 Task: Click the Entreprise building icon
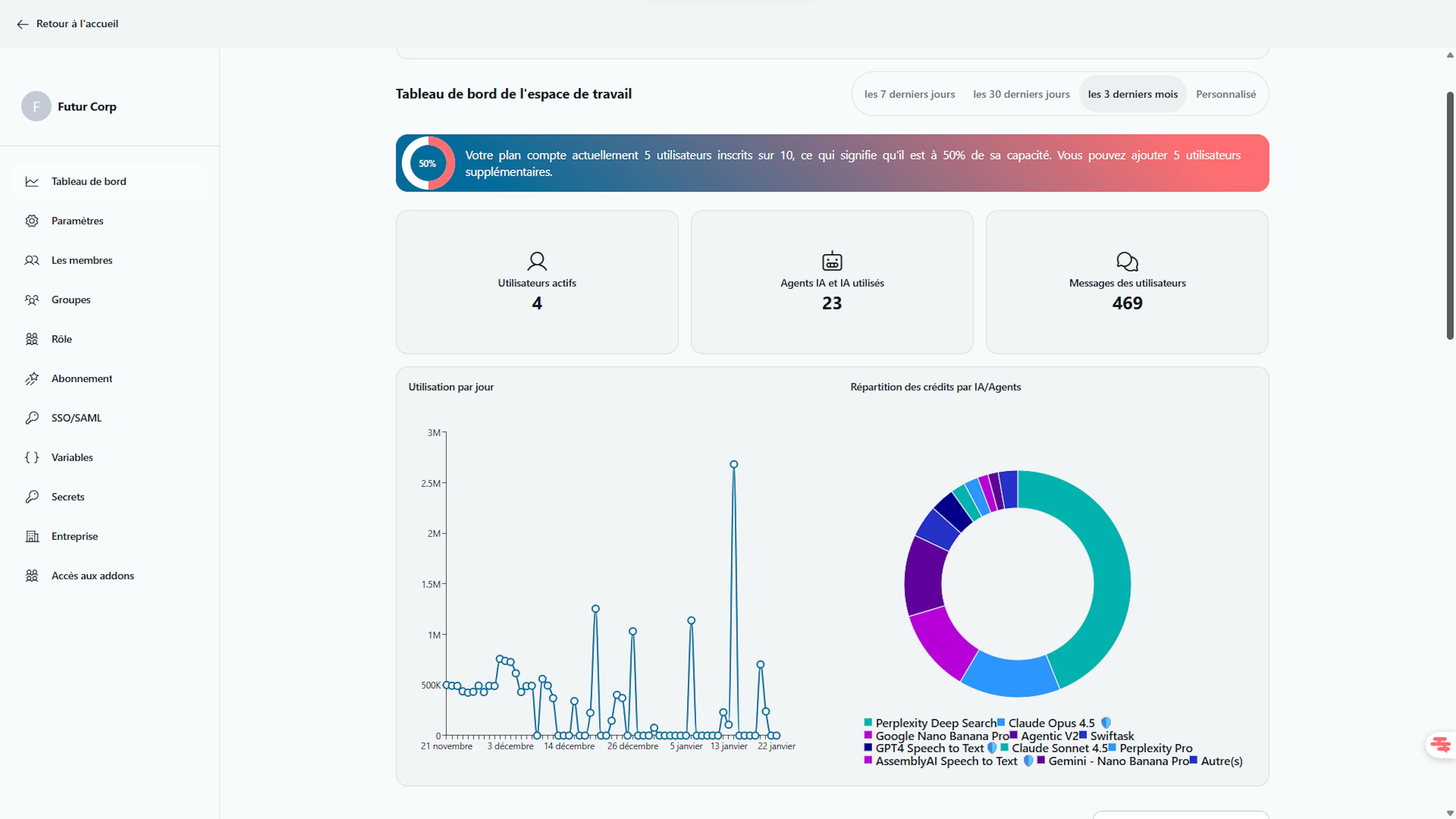31,537
